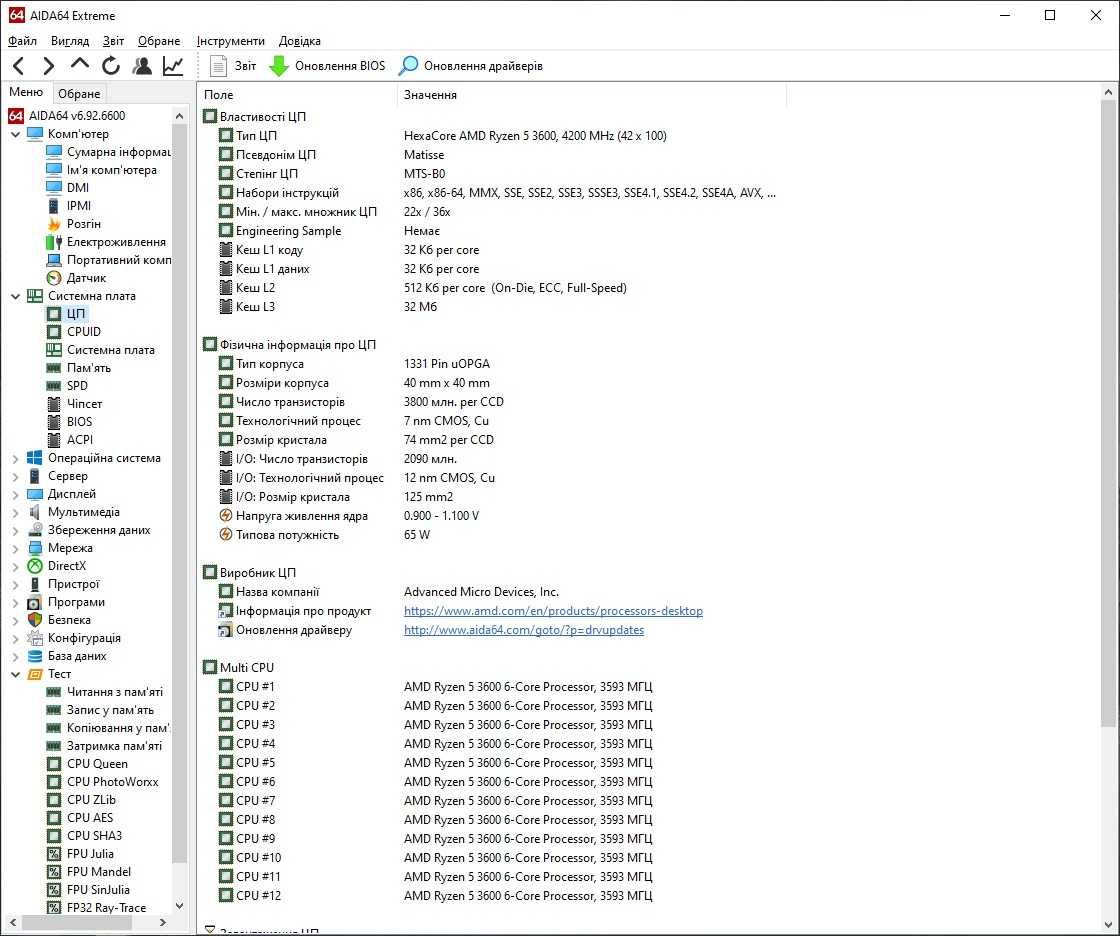The width and height of the screenshot is (1120, 936).
Task: Open the Датчик sensor item
Action: (76, 278)
